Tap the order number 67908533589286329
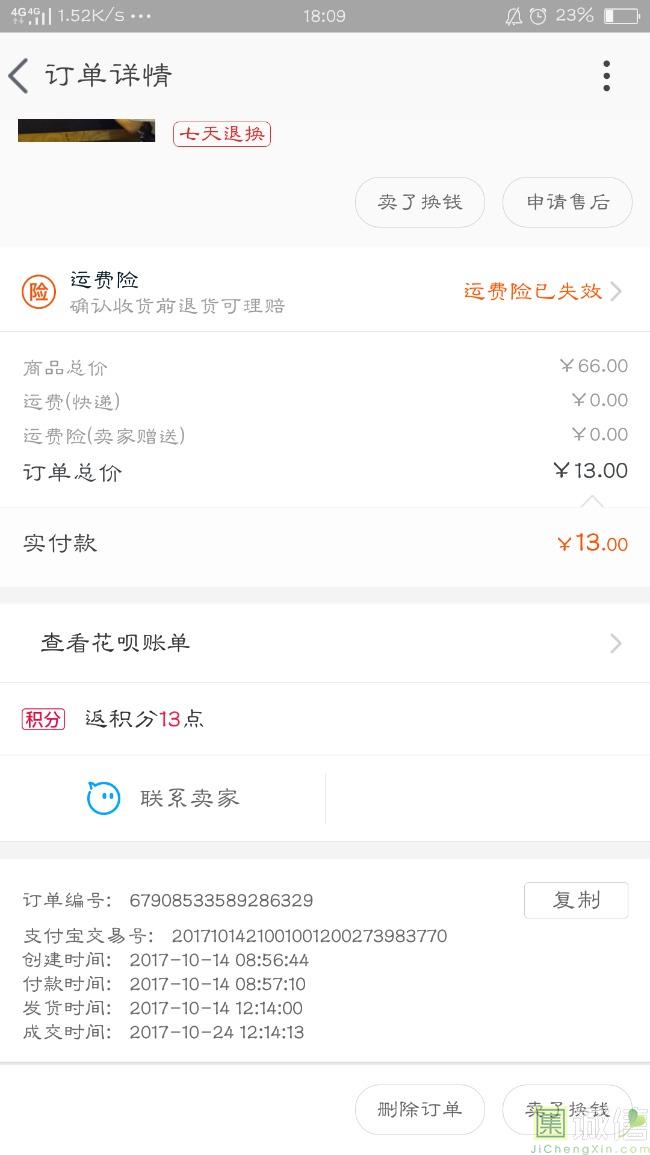Viewport: 650px width, 1155px height. click(x=221, y=901)
